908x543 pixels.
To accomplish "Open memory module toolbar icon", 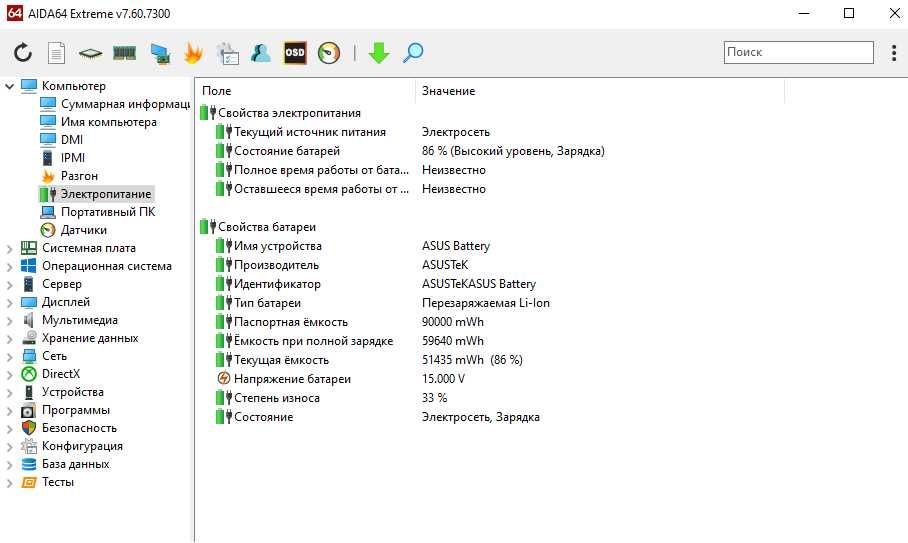I will [125, 53].
